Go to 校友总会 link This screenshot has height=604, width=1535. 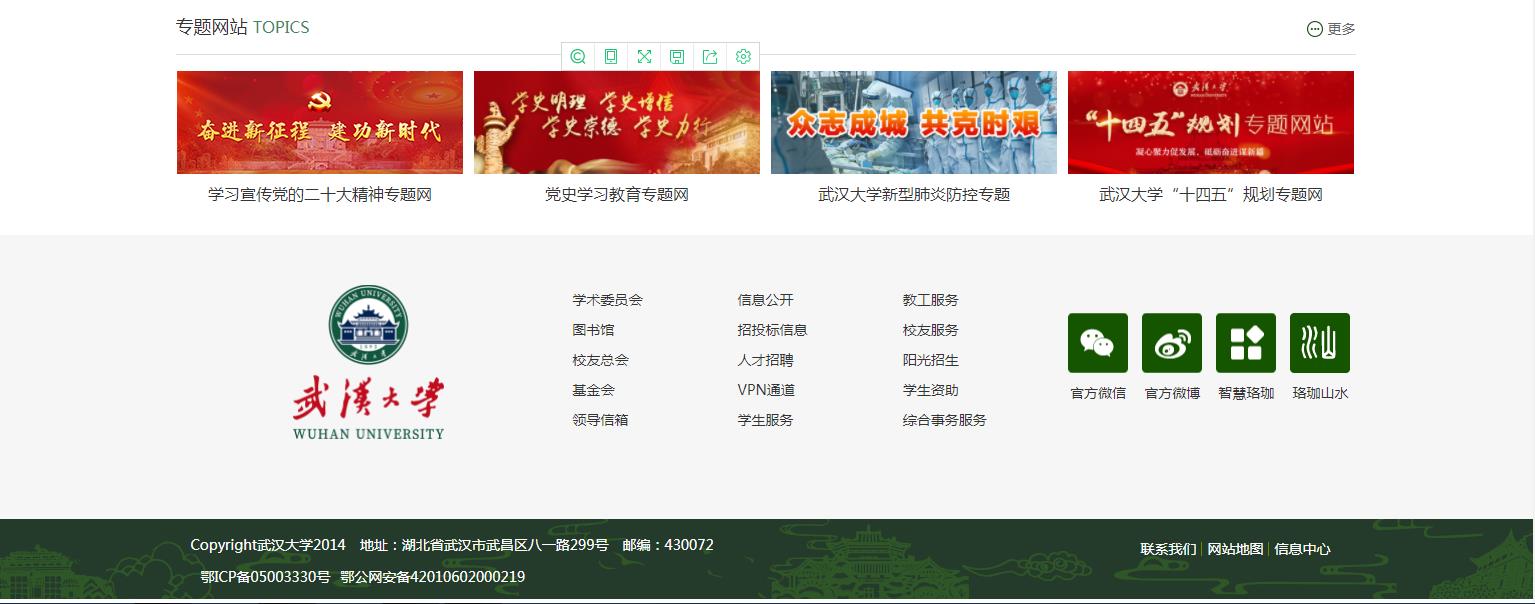pos(601,360)
